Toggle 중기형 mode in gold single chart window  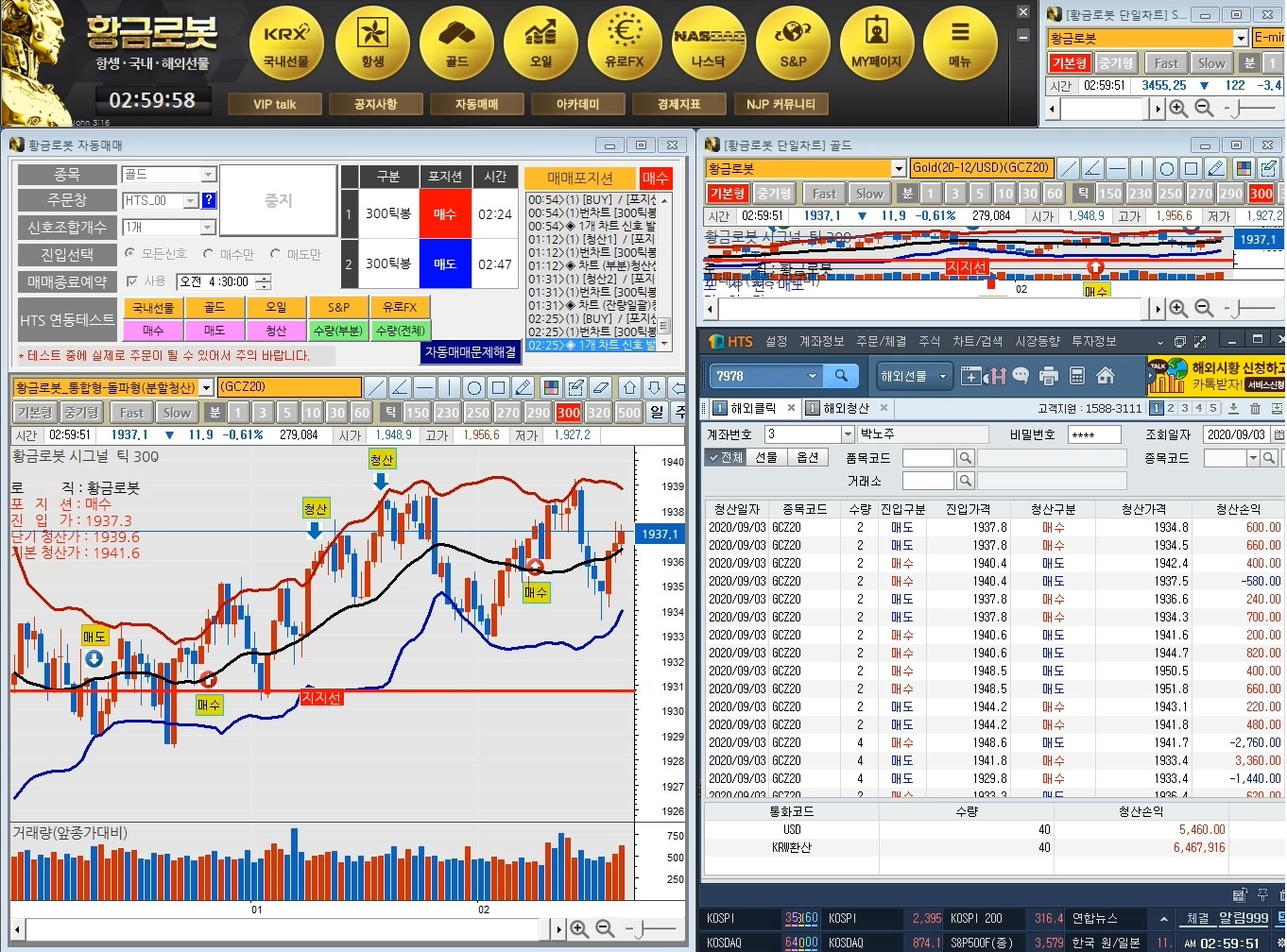click(773, 194)
